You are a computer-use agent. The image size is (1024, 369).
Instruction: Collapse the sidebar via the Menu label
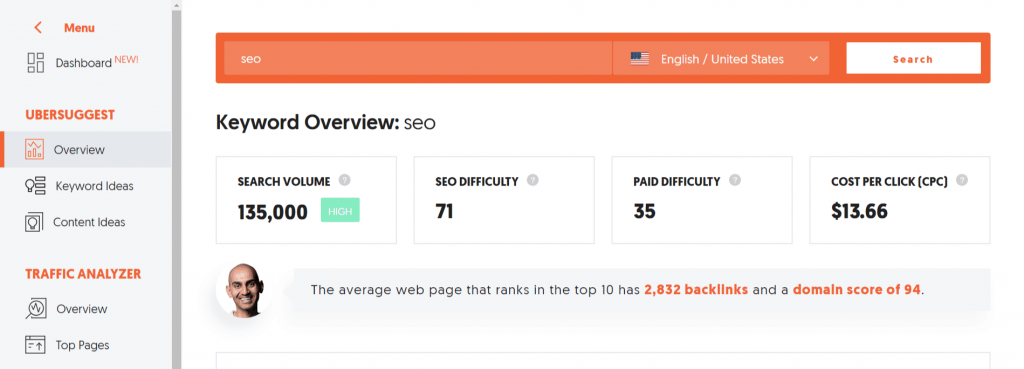coord(79,28)
